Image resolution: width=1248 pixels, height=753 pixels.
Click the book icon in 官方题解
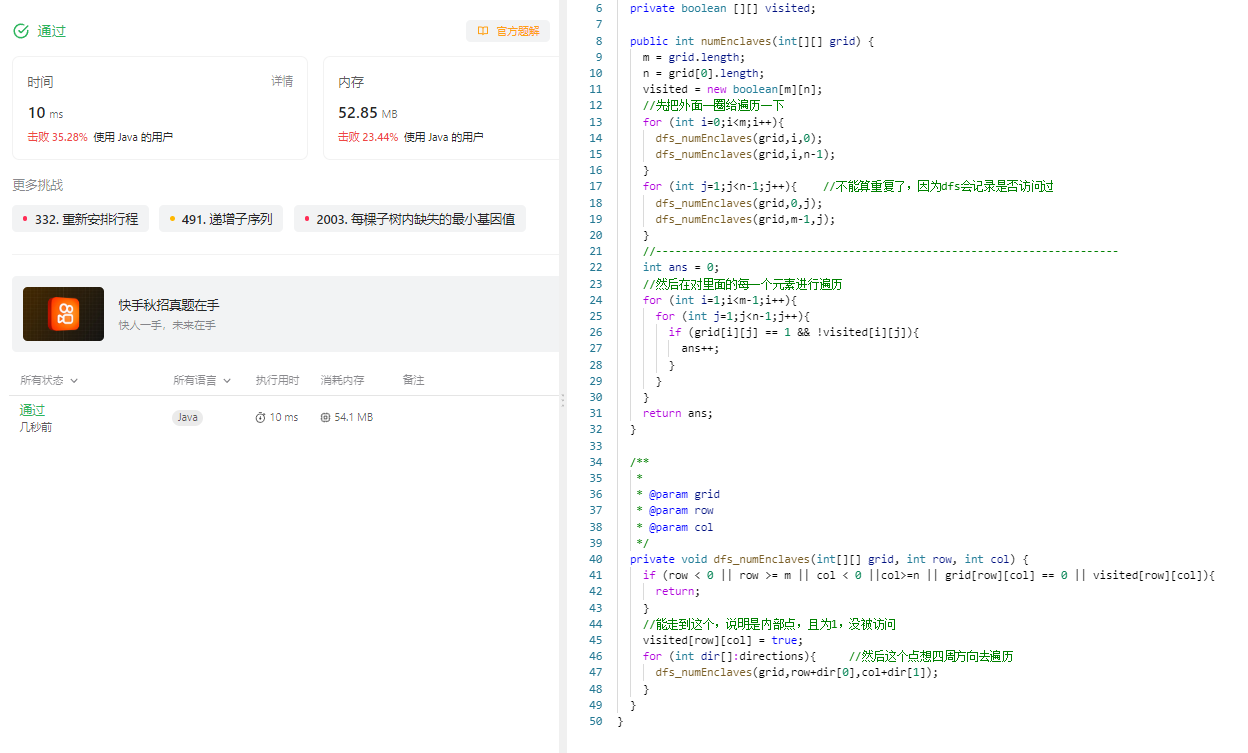coord(483,31)
